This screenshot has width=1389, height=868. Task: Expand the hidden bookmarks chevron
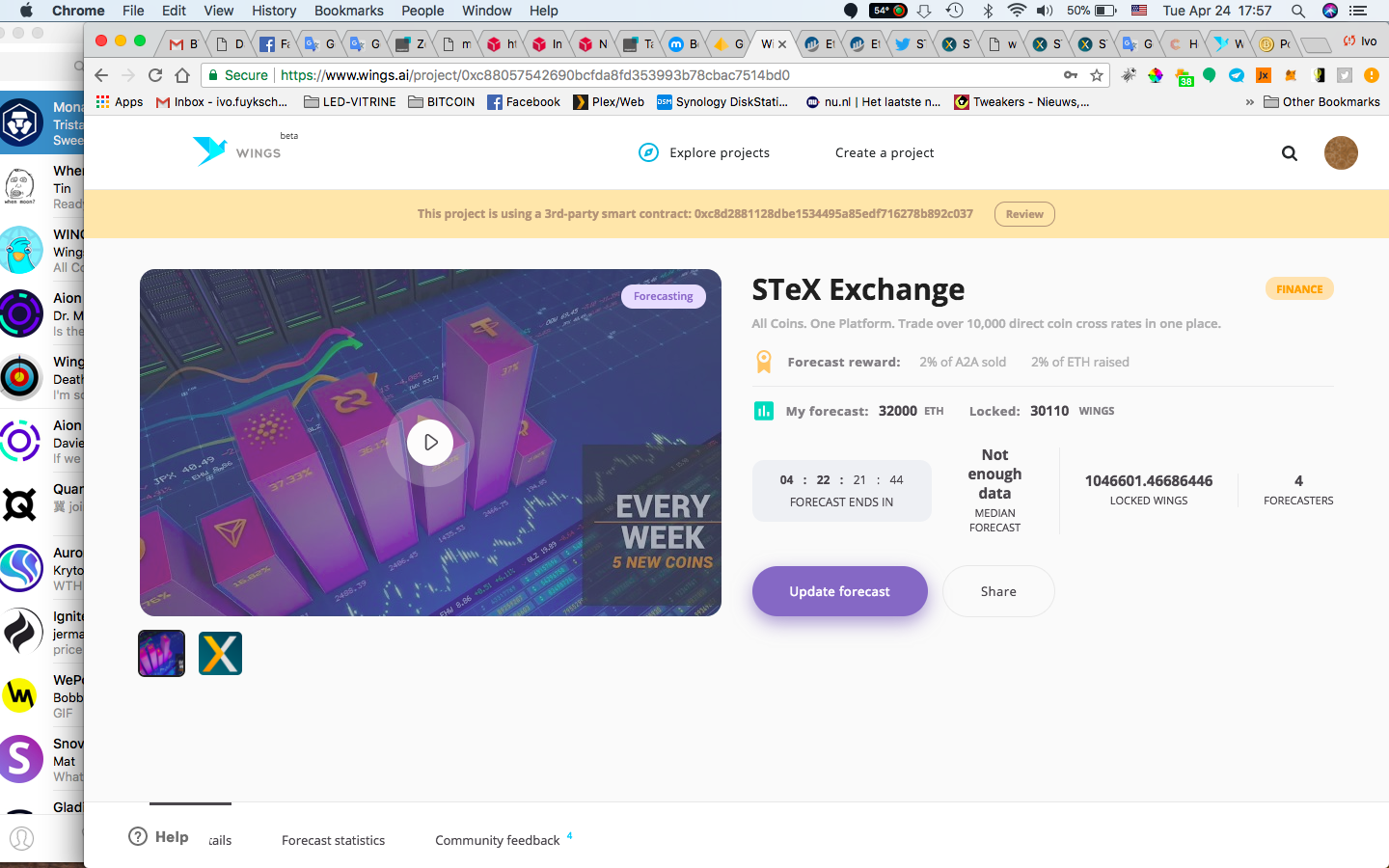[1250, 102]
